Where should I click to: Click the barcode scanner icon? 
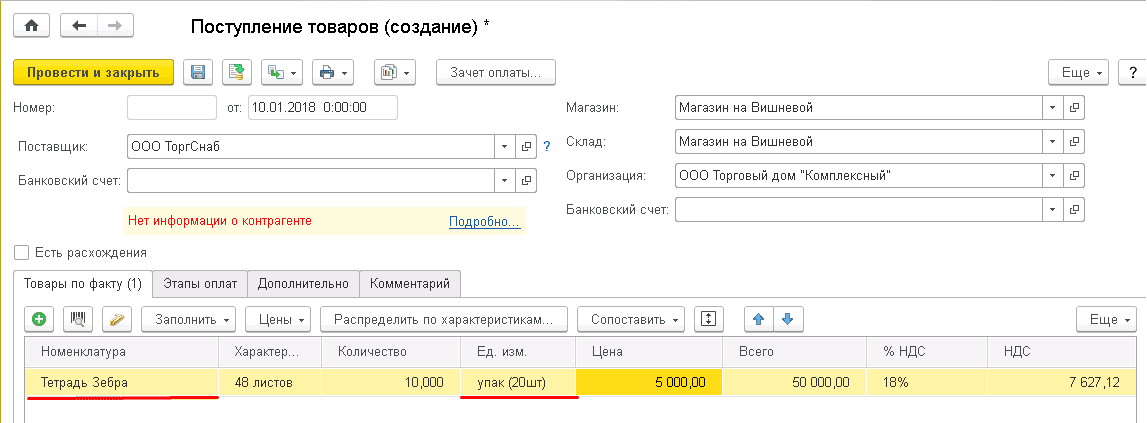(x=78, y=319)
